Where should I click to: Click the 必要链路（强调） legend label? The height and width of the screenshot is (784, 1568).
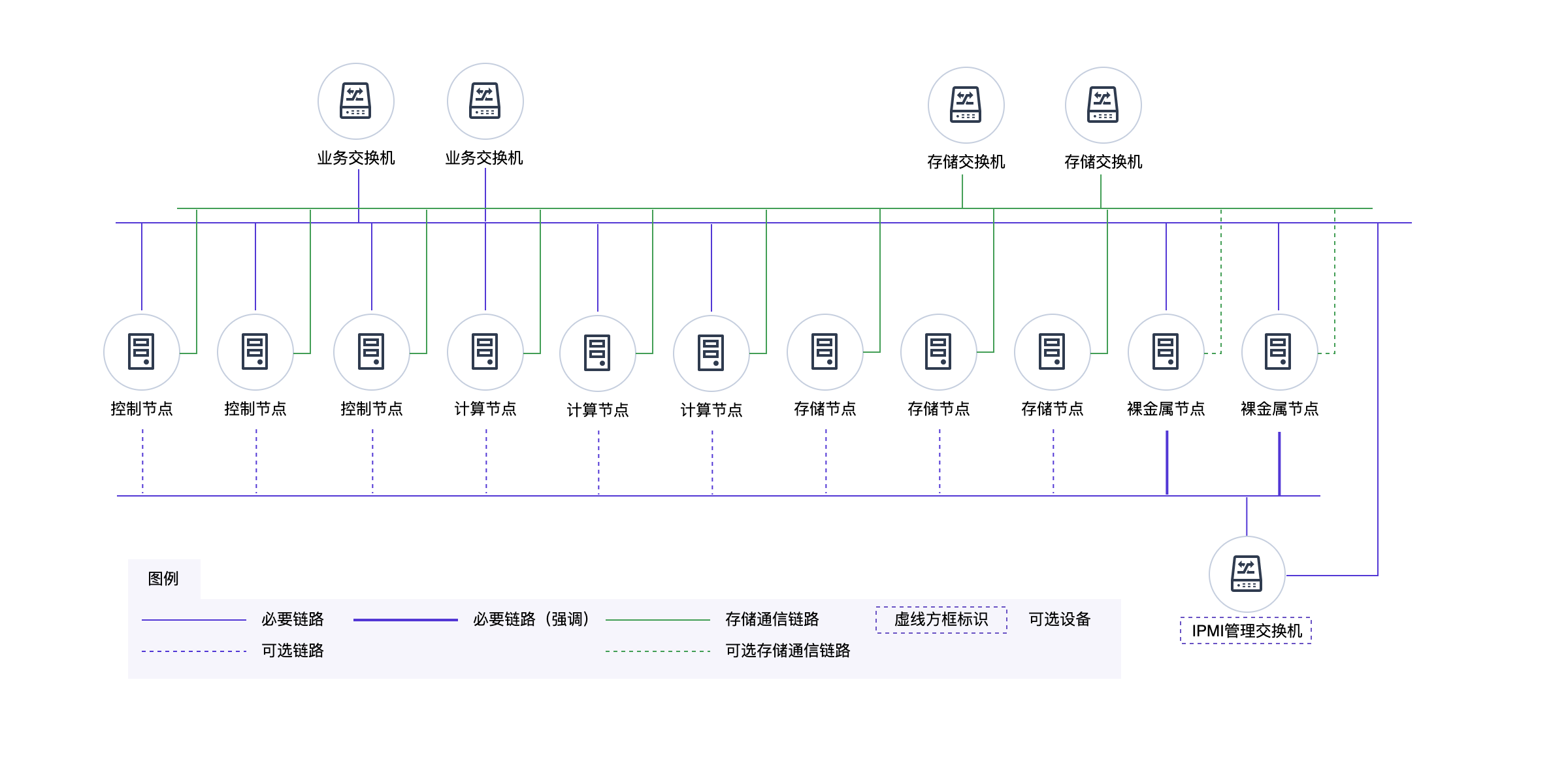tap(533, 619)
